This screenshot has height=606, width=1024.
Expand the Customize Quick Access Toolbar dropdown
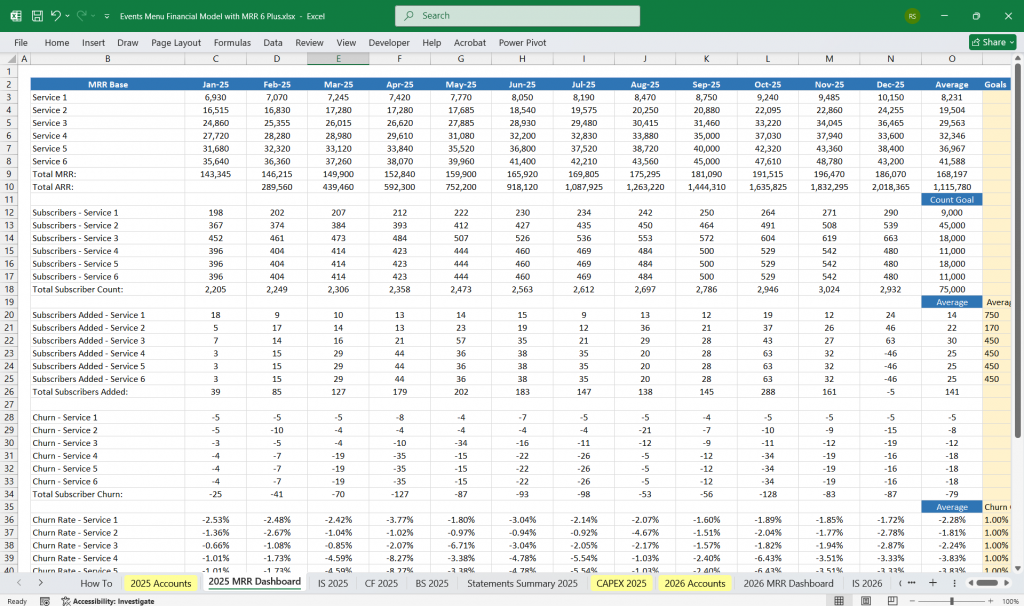(x=106, y=16)
